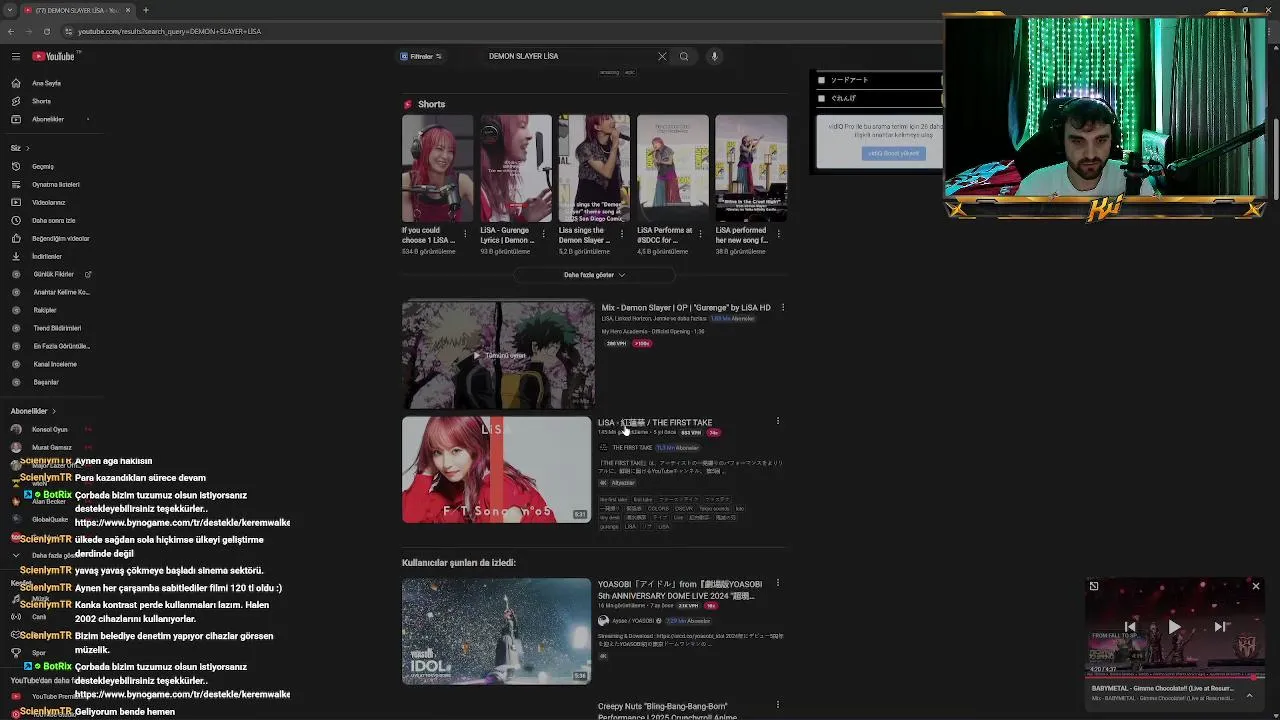Open Ayase / YOASOBI channel link
Viewport: 1280px width, 720px height.
click(632, 621)
